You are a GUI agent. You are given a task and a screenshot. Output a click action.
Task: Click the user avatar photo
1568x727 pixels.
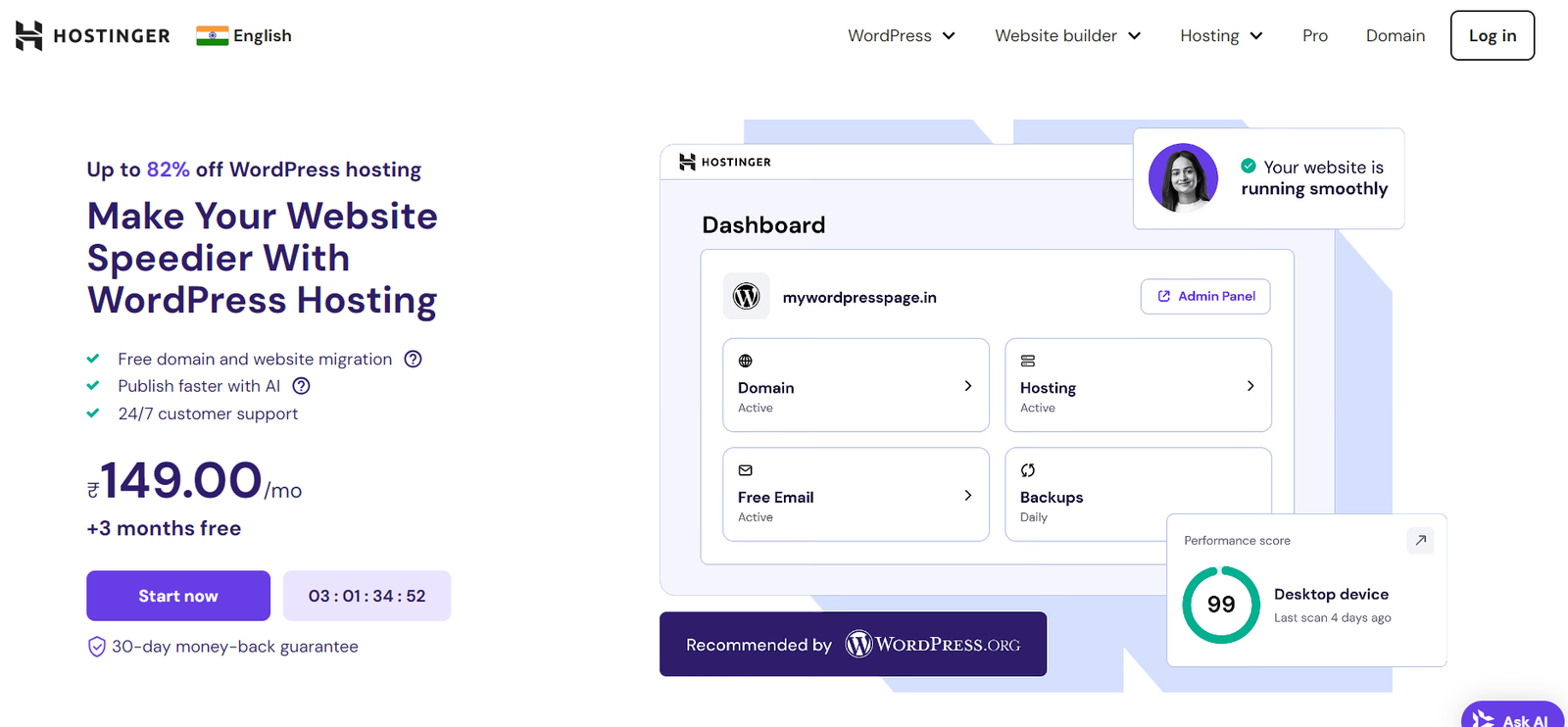pos(1183,178)
